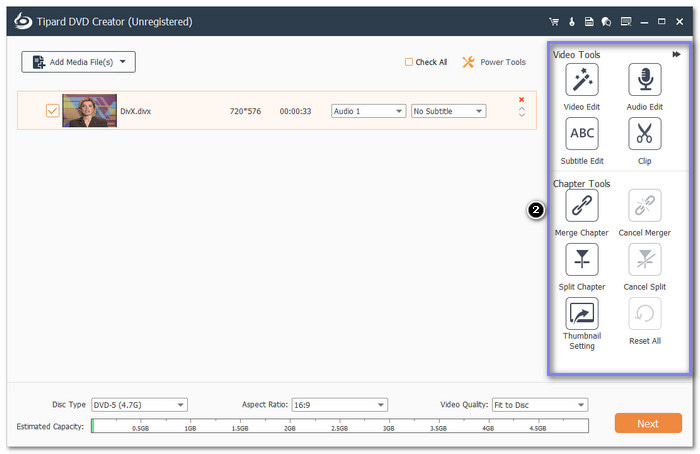Image resolution: width=700 pixels, height=454 pixels.
Task: Toggle the Power Tools button
Action: [x=494, y=62]
